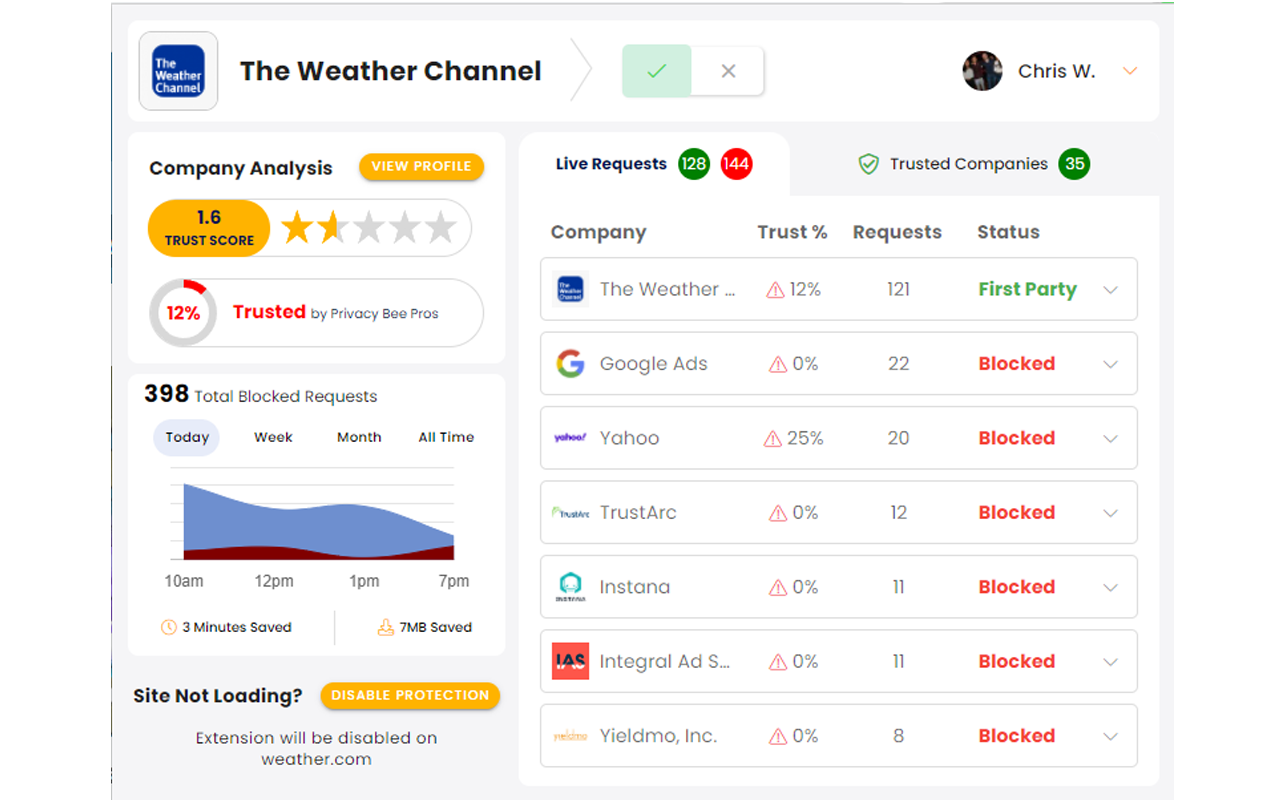Viewport: 1280px width, 800px height.
Task: Click the red 144 blocked requests badge
Action: click(736, 164)
